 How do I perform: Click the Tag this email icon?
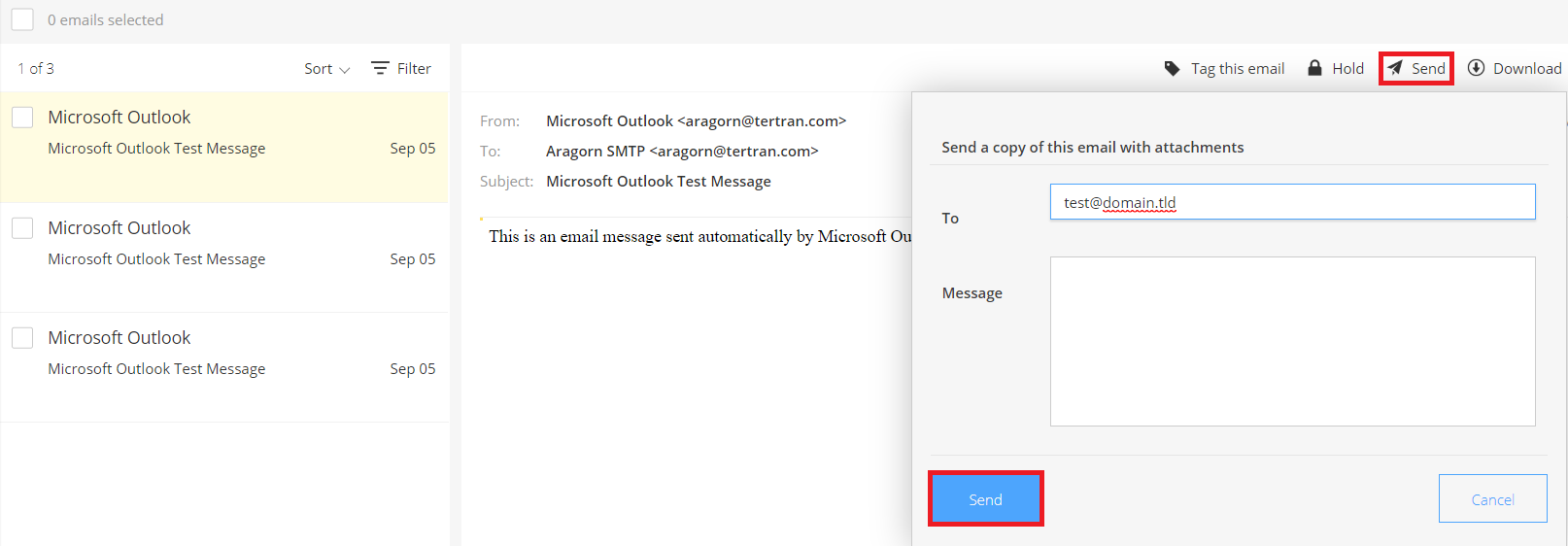coord(1173,69)
